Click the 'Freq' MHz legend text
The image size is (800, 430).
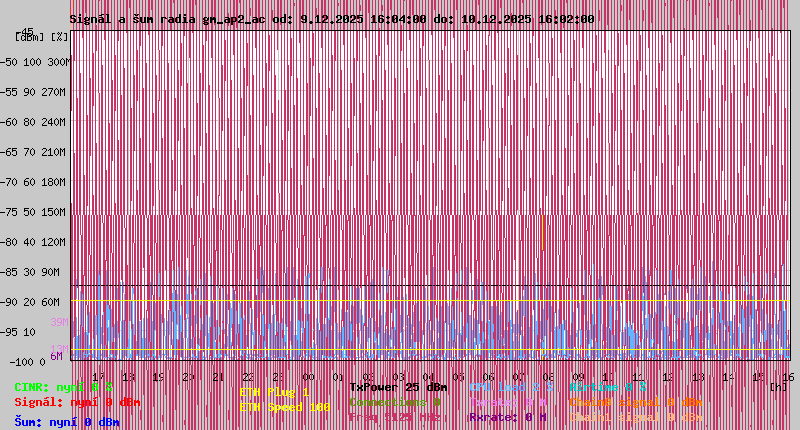pyautogui.click(x=395, y=417)
